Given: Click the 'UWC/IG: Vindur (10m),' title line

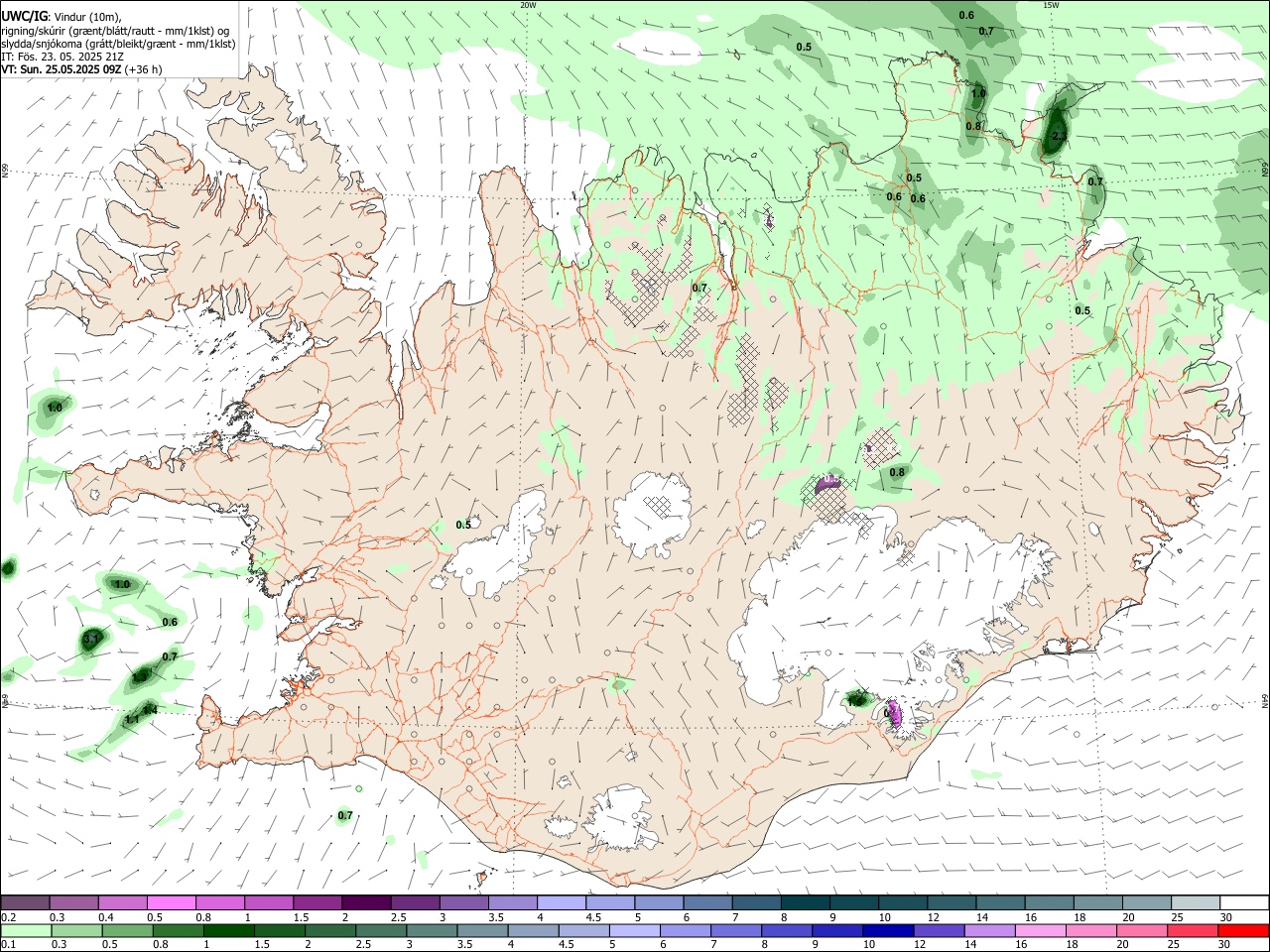Looking at the screenshot, I should [61, 17].
